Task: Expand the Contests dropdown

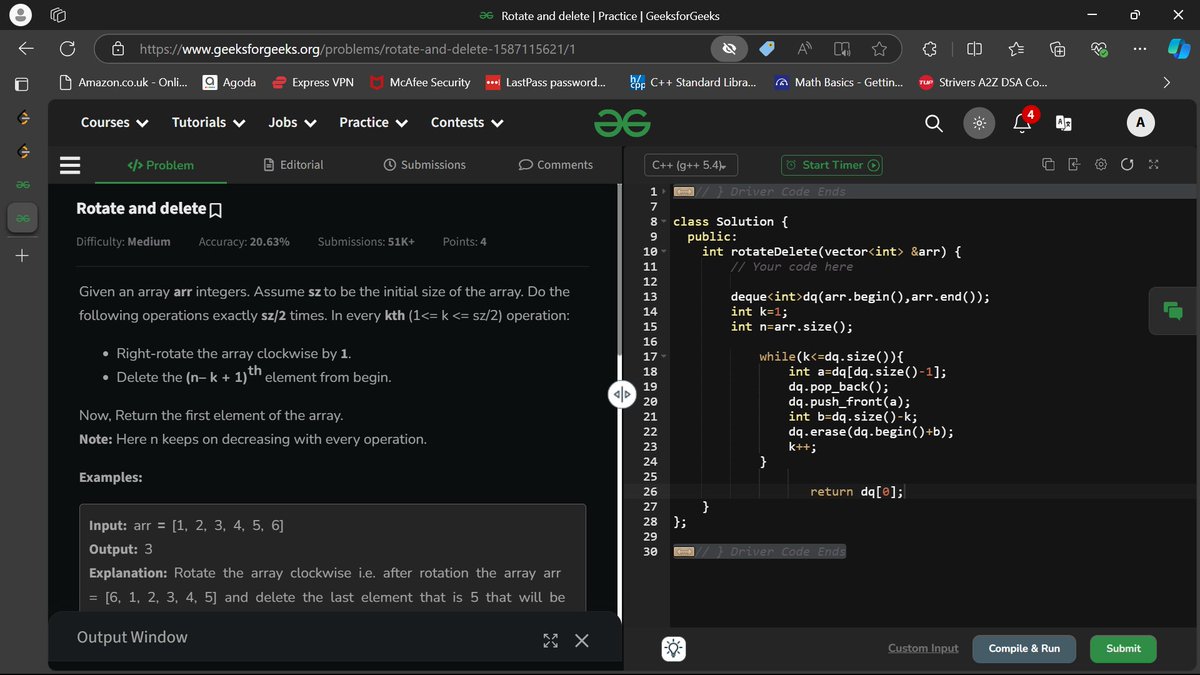Action: pyautogui.click(x=467, y=123)
